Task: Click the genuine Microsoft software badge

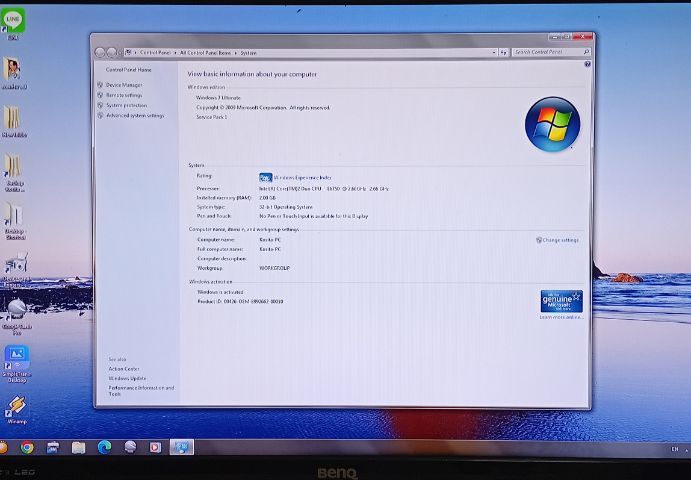Action: [x=561, y=301]
